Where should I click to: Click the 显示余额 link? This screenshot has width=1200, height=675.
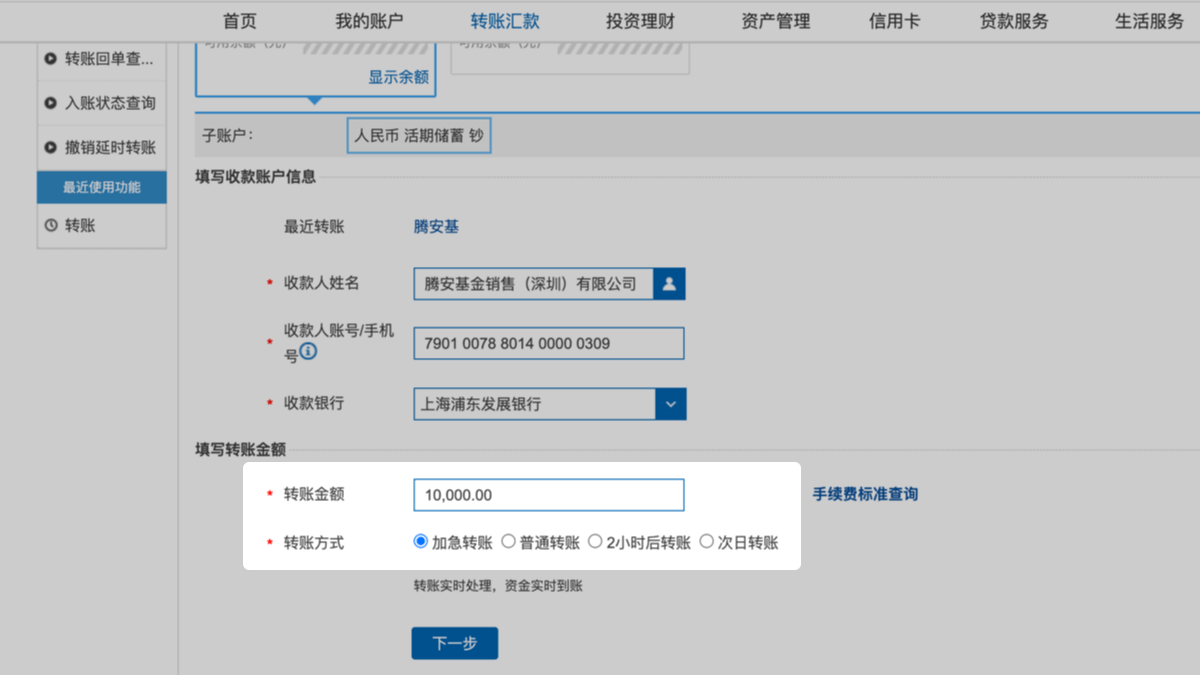point(398,77)
